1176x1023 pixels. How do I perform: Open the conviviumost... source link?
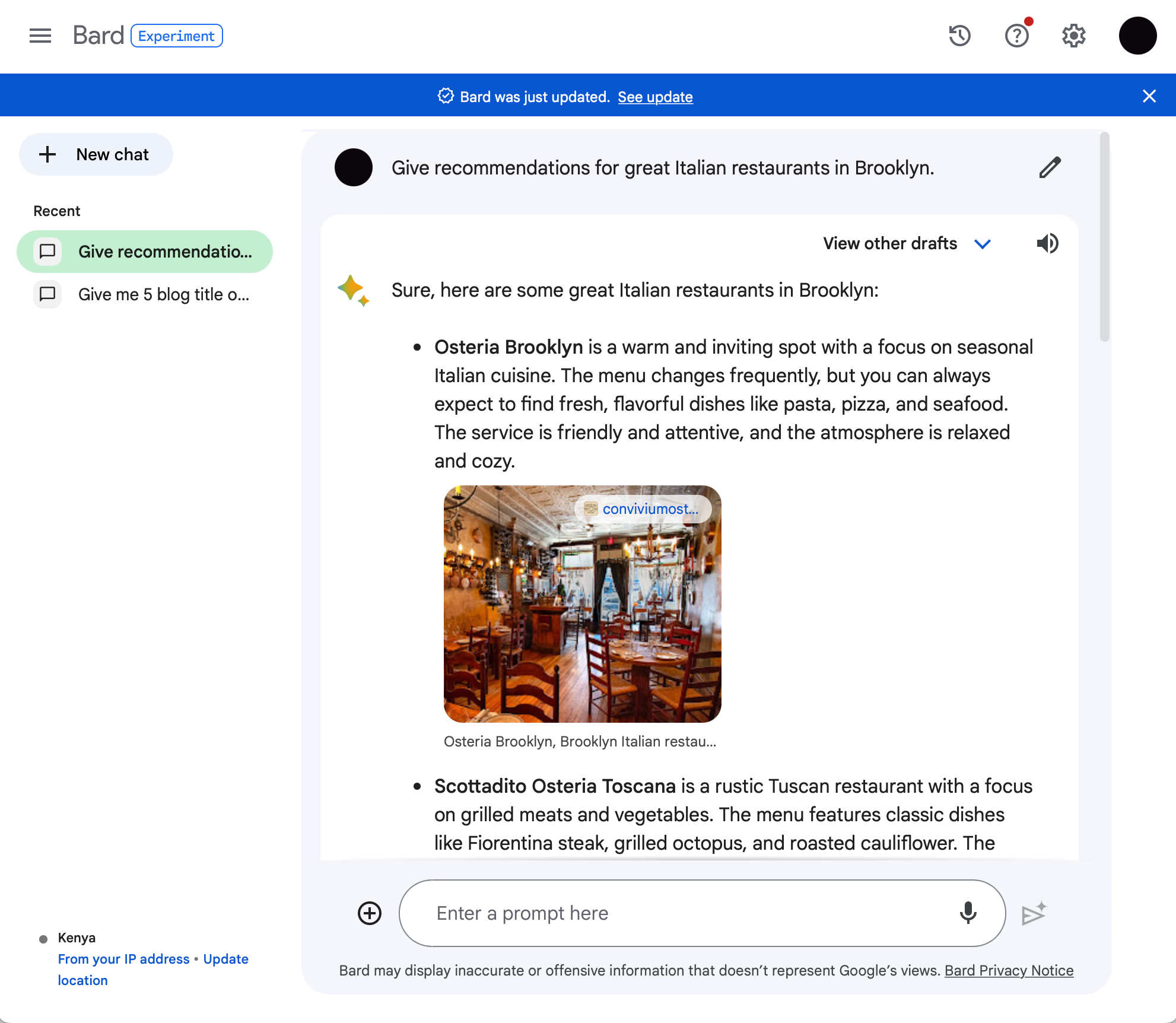pyautogui.click(x=643, y=509)
